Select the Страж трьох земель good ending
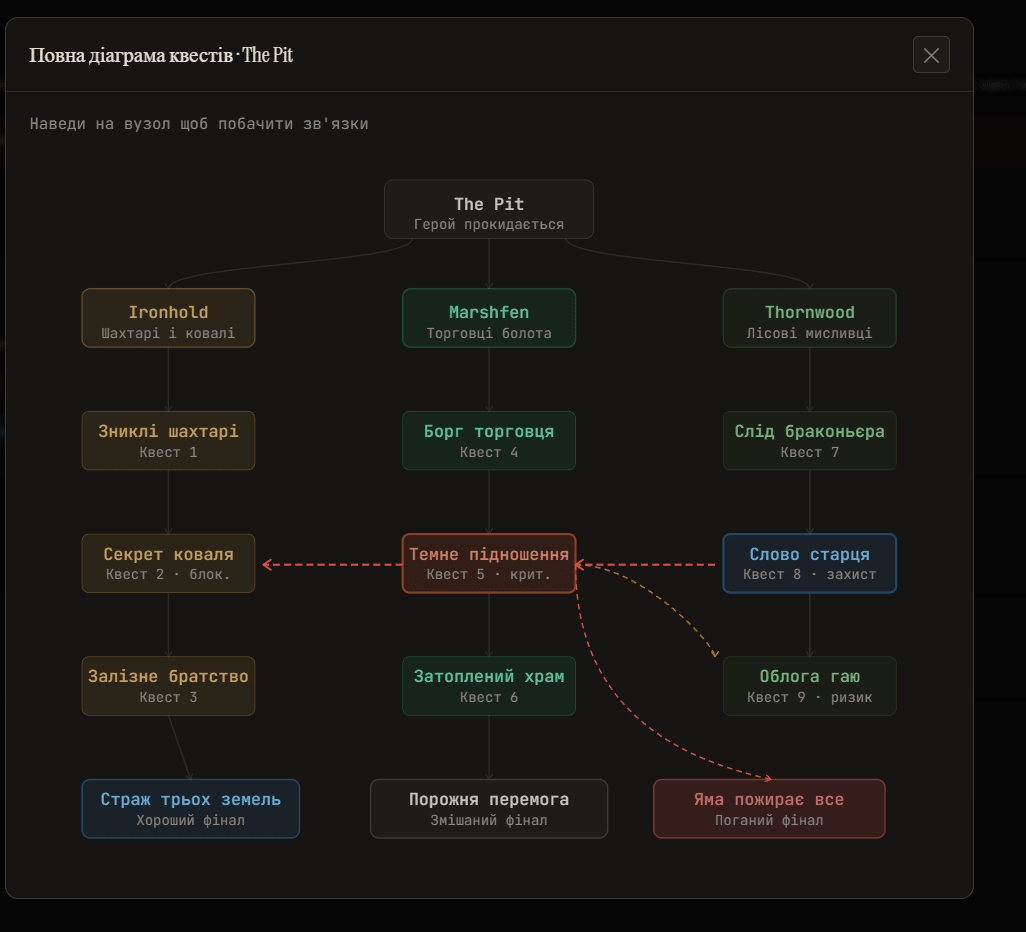 pyautogui.click(x=190, y=809)
